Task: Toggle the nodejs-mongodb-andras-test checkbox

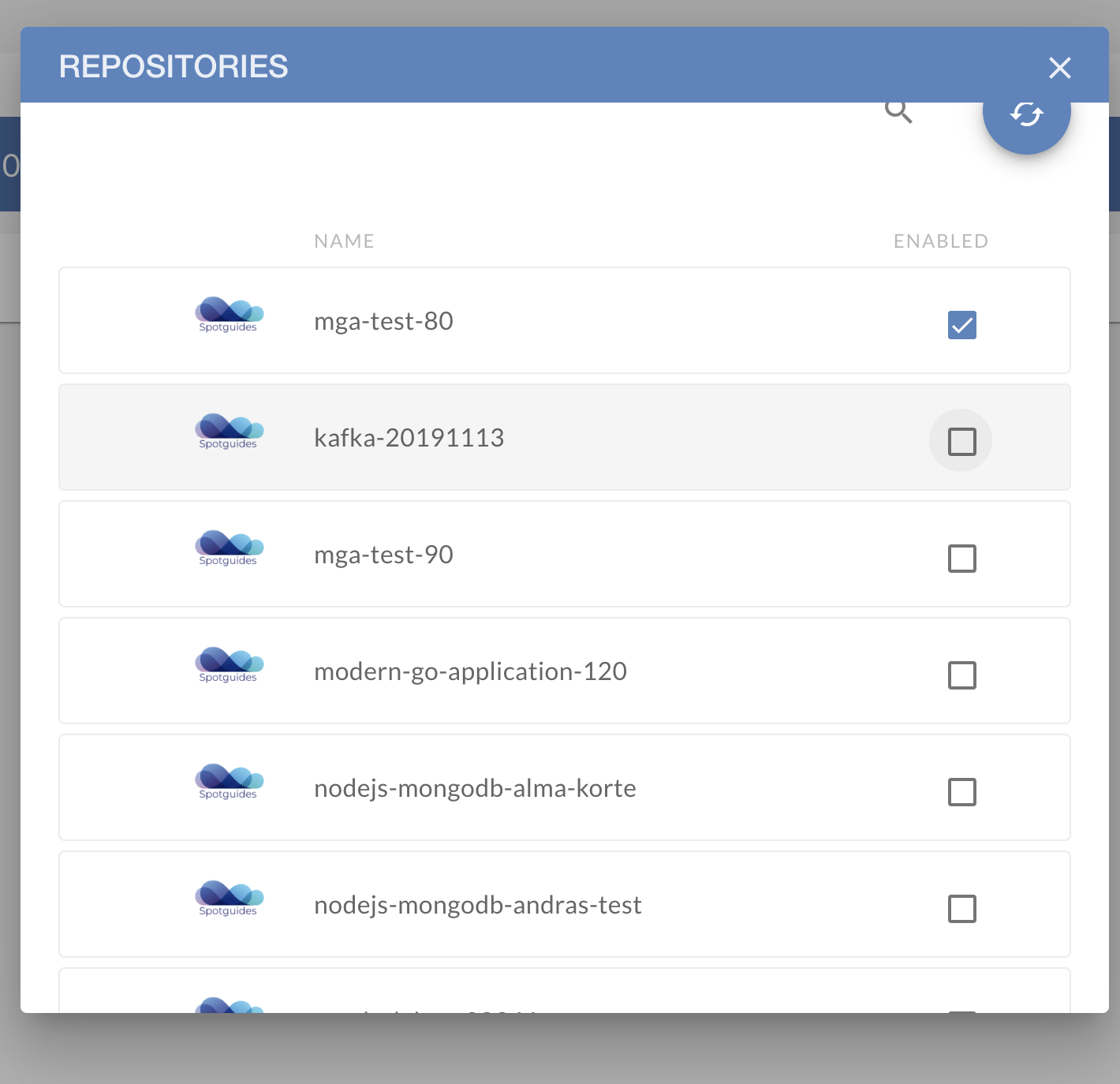Action: 961,909
